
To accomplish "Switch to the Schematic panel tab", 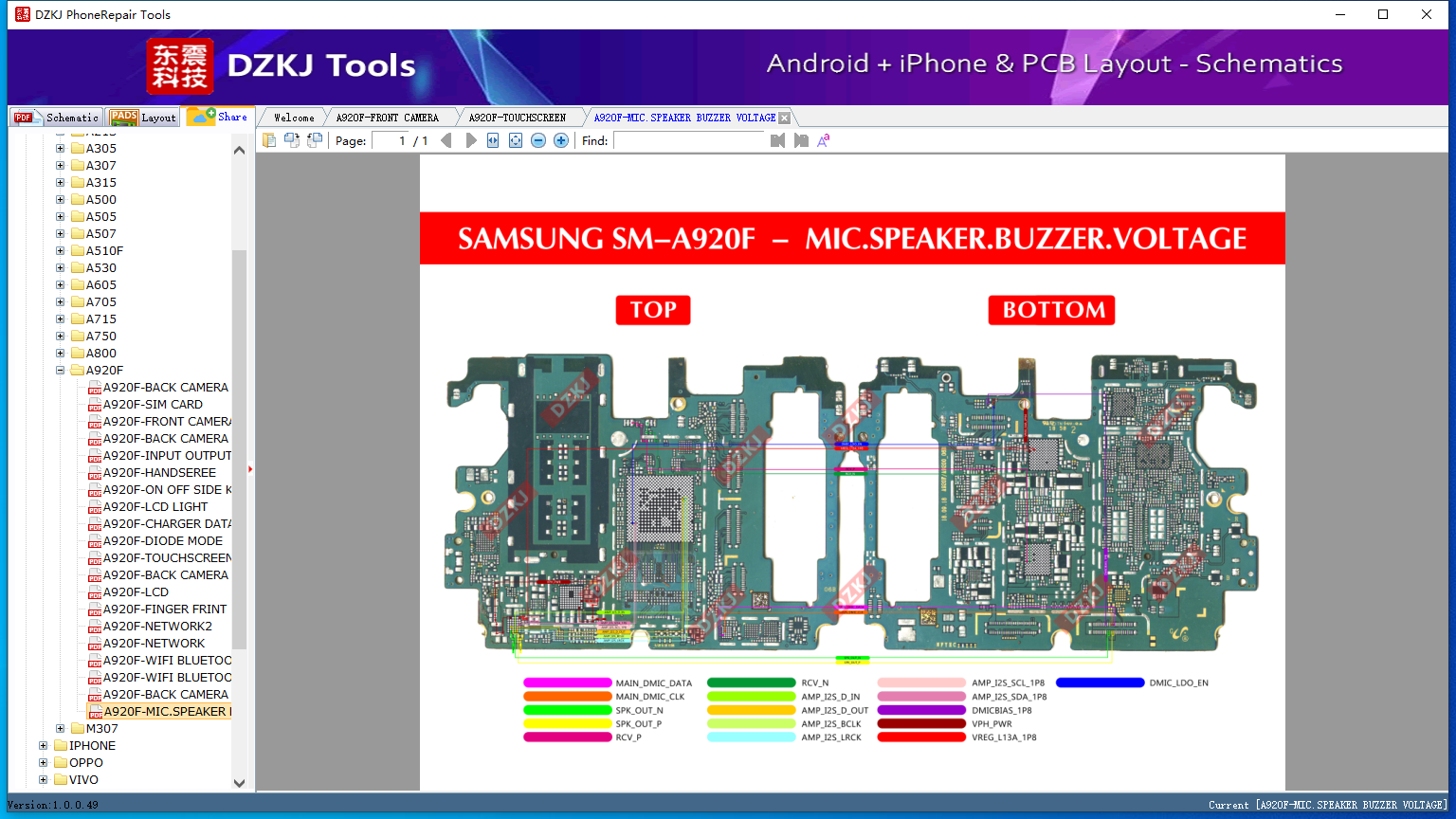I will 56,118.
